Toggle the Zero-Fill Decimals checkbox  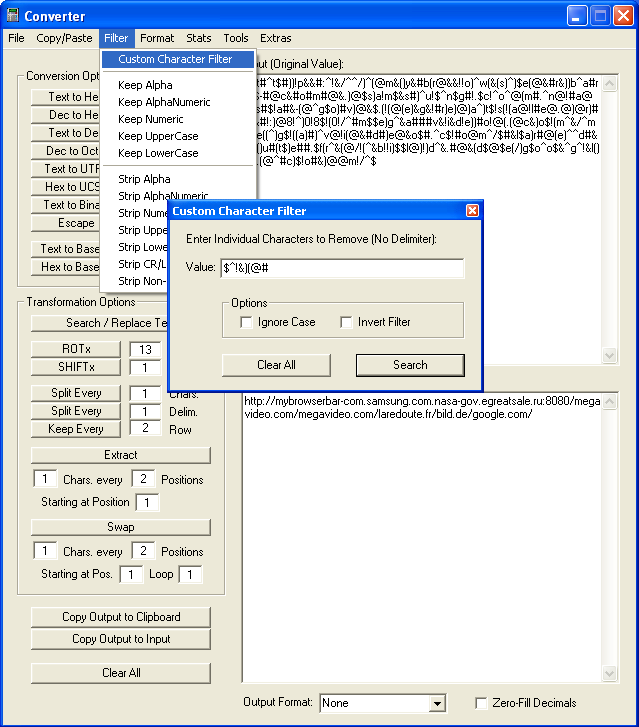pos(482,703)
